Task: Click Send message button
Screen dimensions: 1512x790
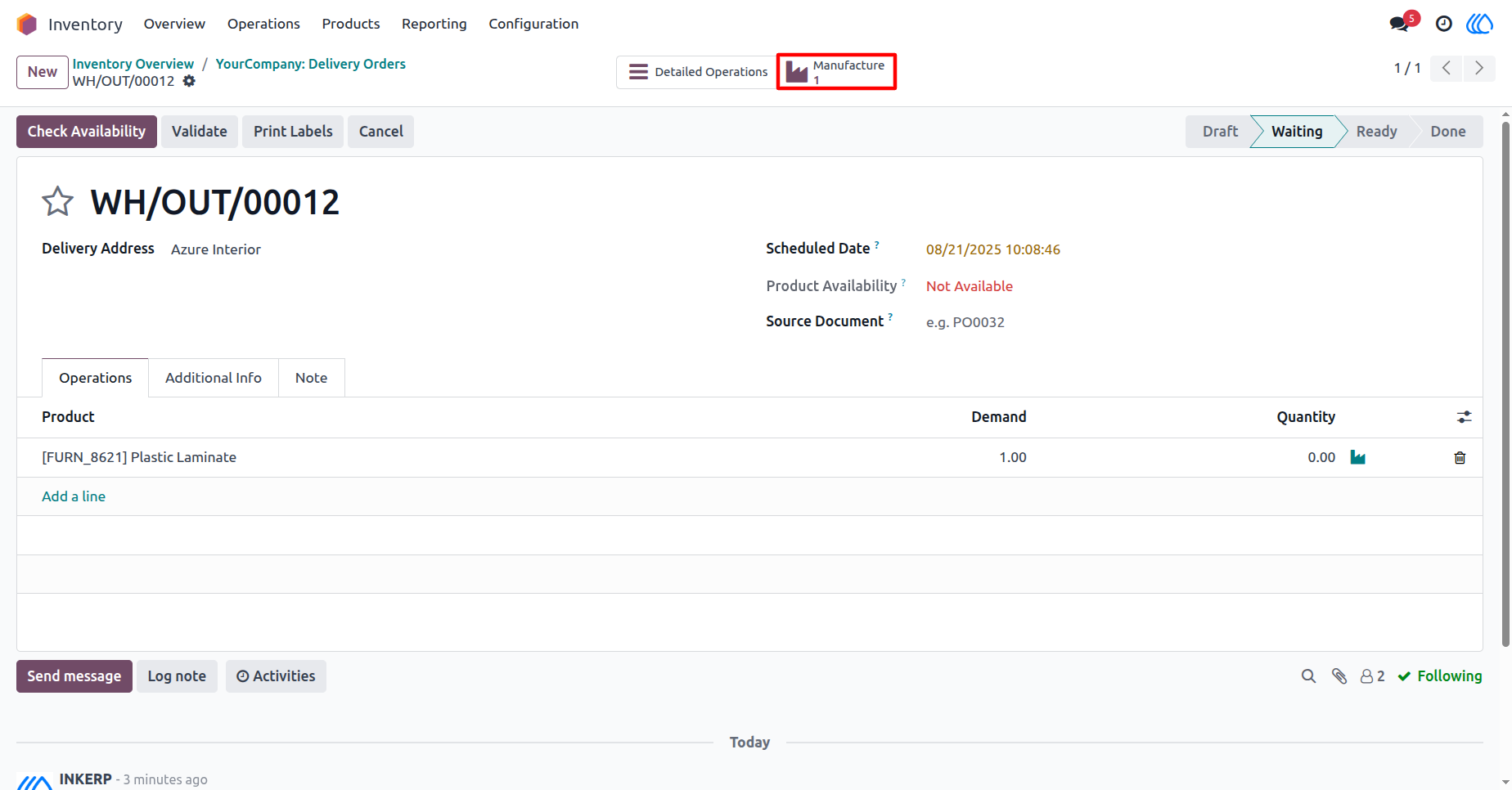Action: (74, 676)
